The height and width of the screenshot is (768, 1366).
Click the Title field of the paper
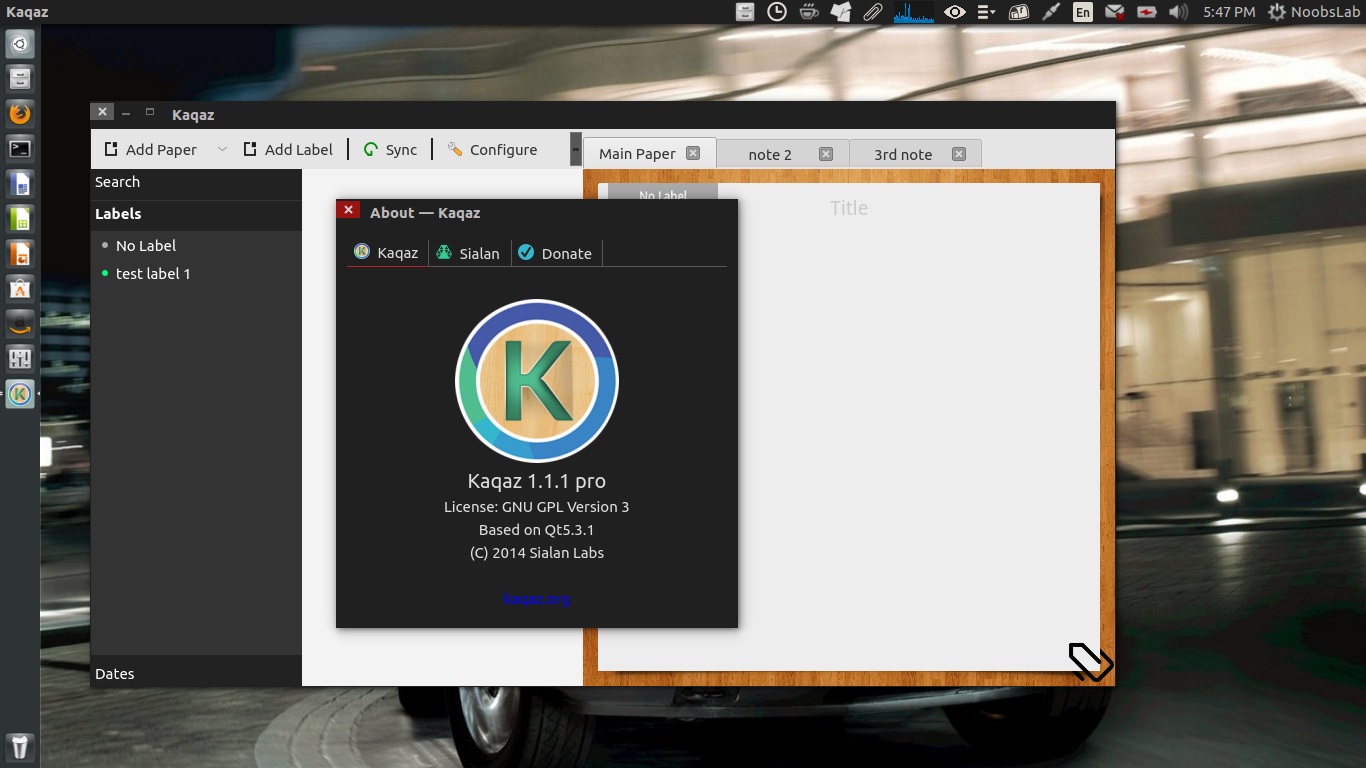849,208
